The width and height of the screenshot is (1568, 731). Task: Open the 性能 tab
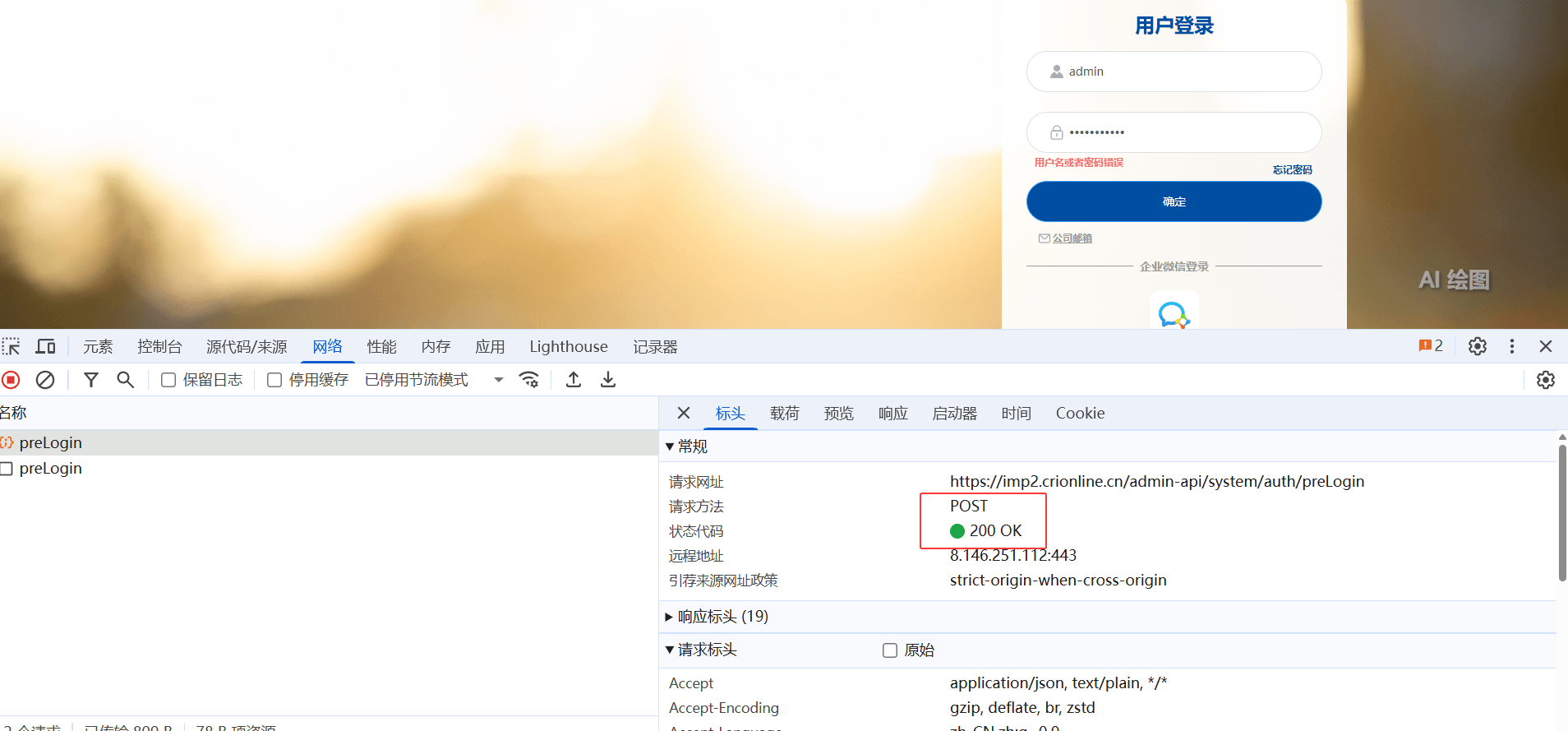[381, 347]
